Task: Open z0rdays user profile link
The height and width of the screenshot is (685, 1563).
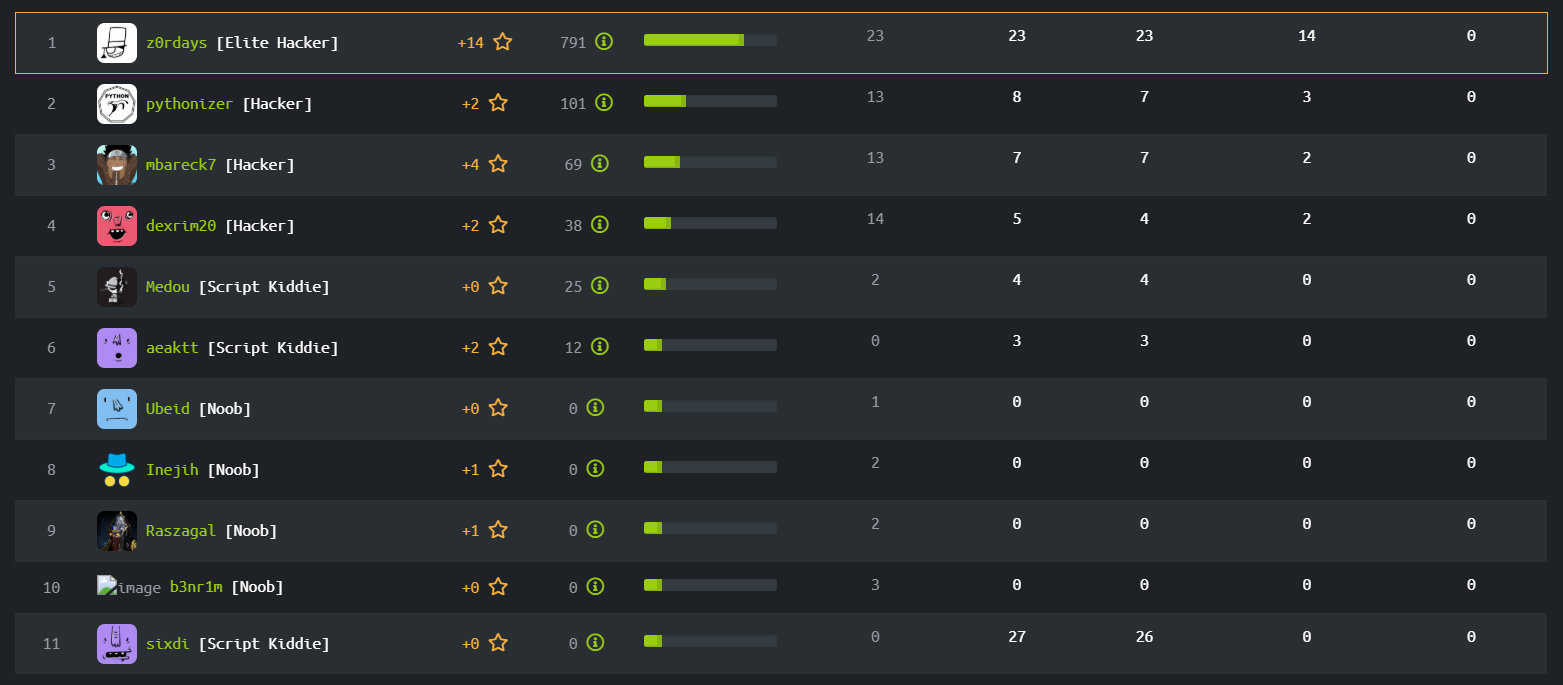Action: tap(176, 43)
